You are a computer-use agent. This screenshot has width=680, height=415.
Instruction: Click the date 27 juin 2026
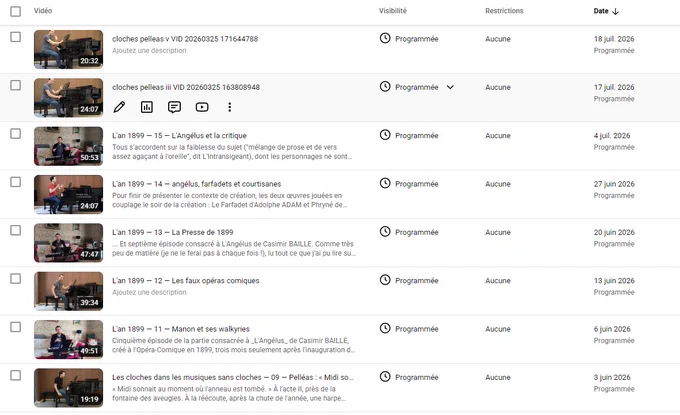tap(614, 184)
